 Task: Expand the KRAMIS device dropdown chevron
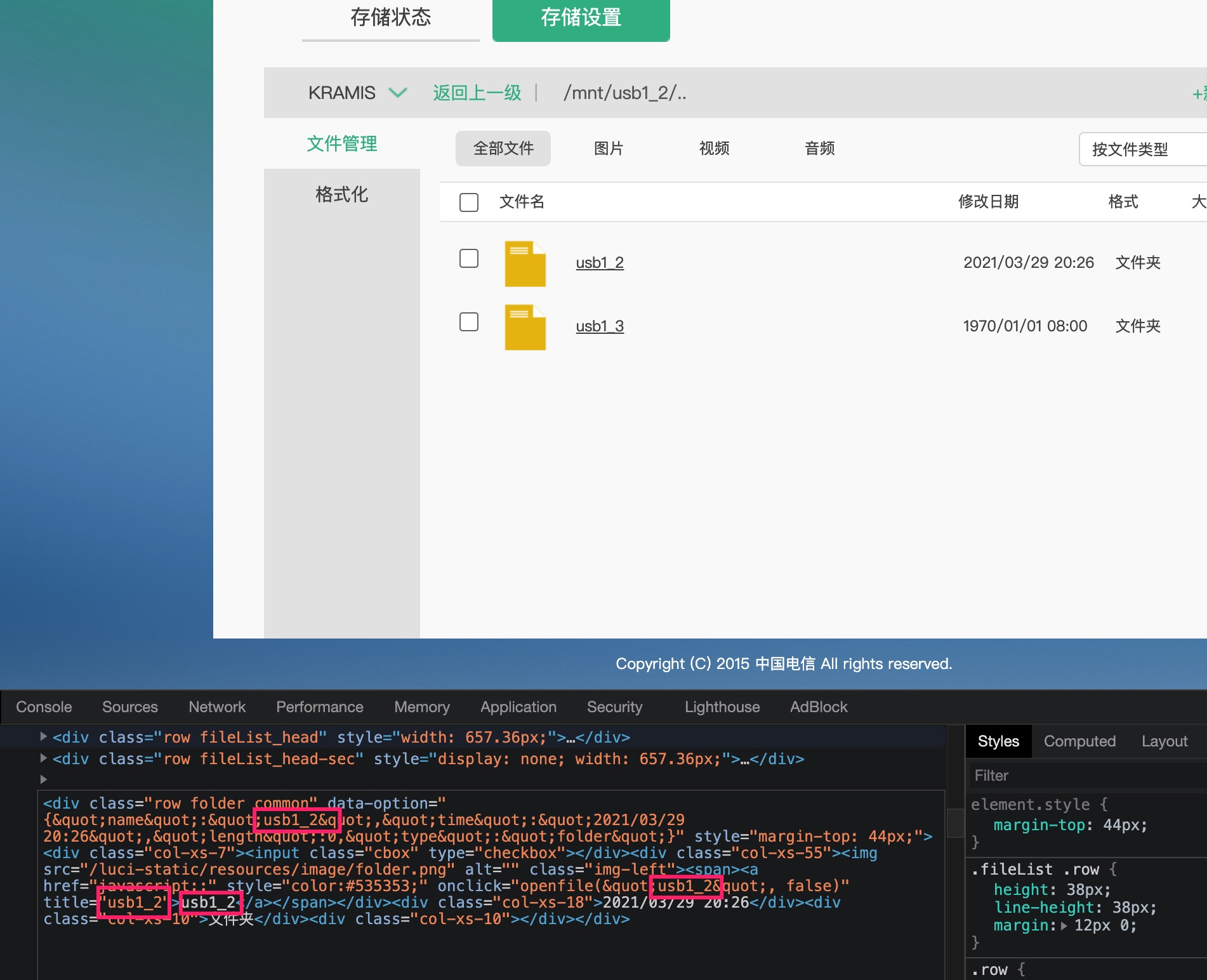(398, 93)
